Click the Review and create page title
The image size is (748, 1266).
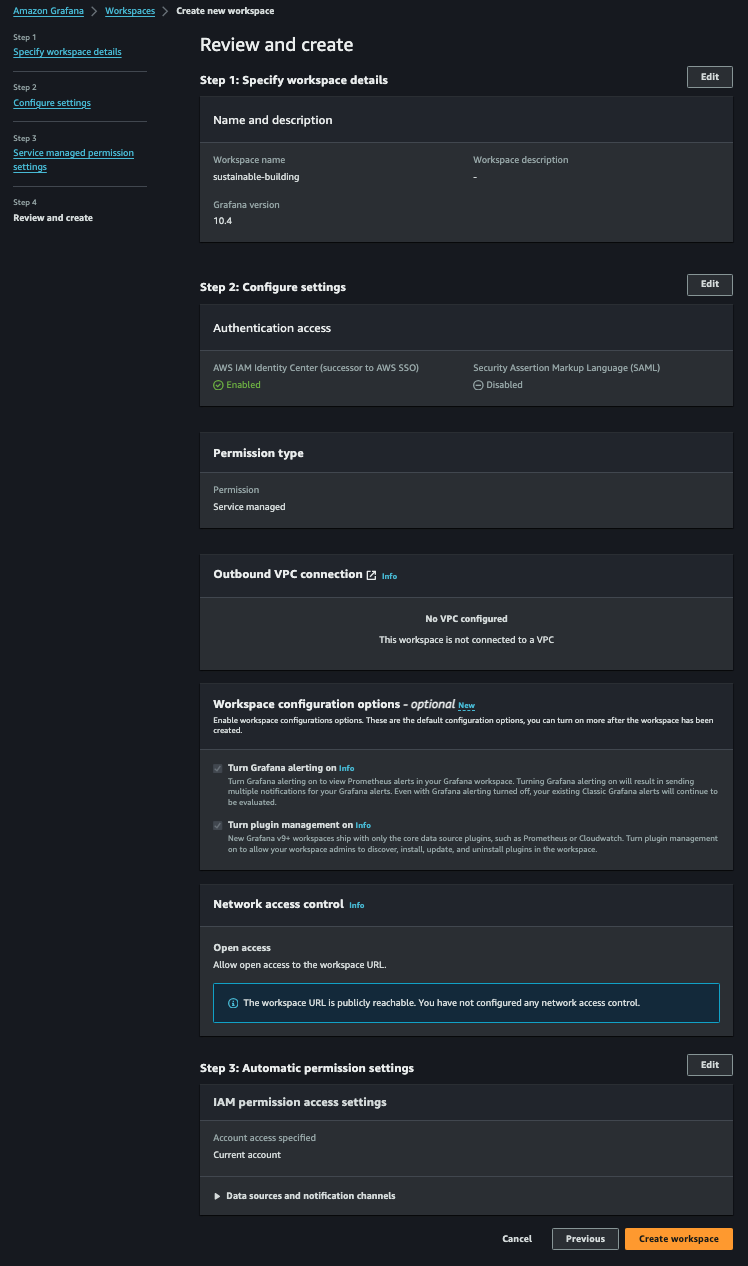tap(276, 45)
